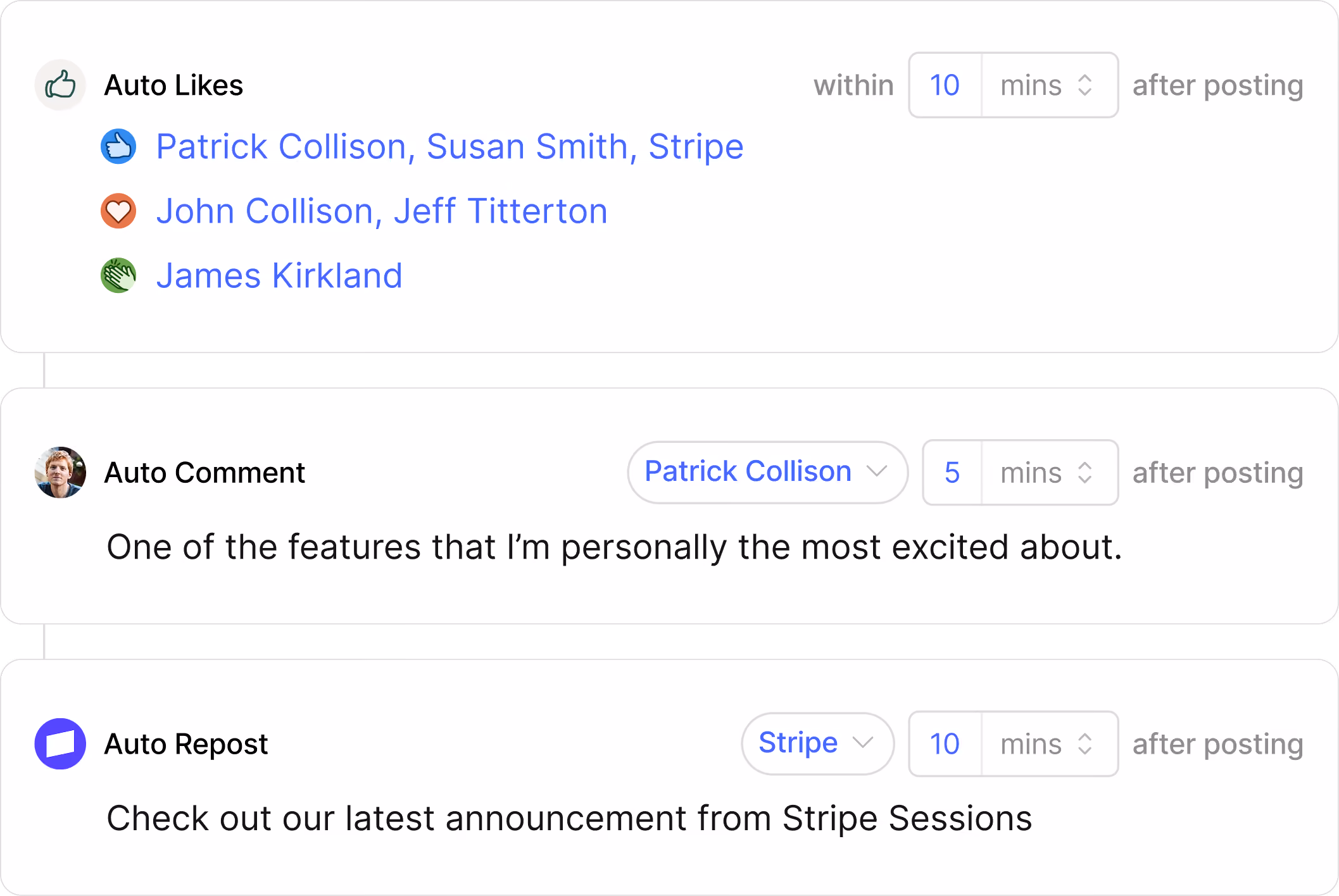Select the orange heart reaction icon
Image resolution: width=1339 pixels, height=896 pixels.
118,211
